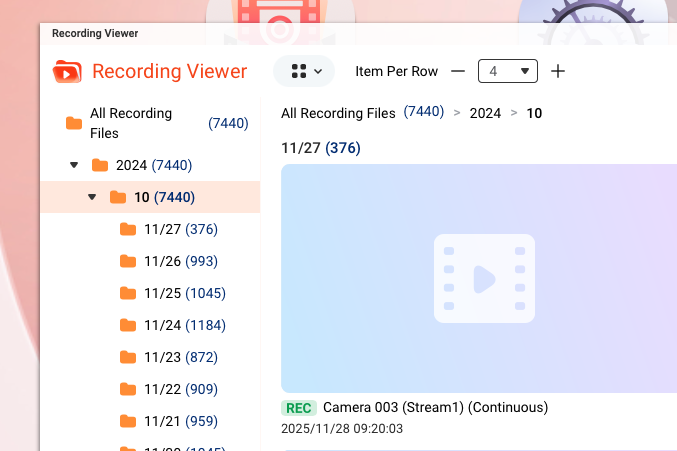This screenshot has height=451, width=677.
Task: Open the Item Per Row dropdown
Action: (508, 71)
